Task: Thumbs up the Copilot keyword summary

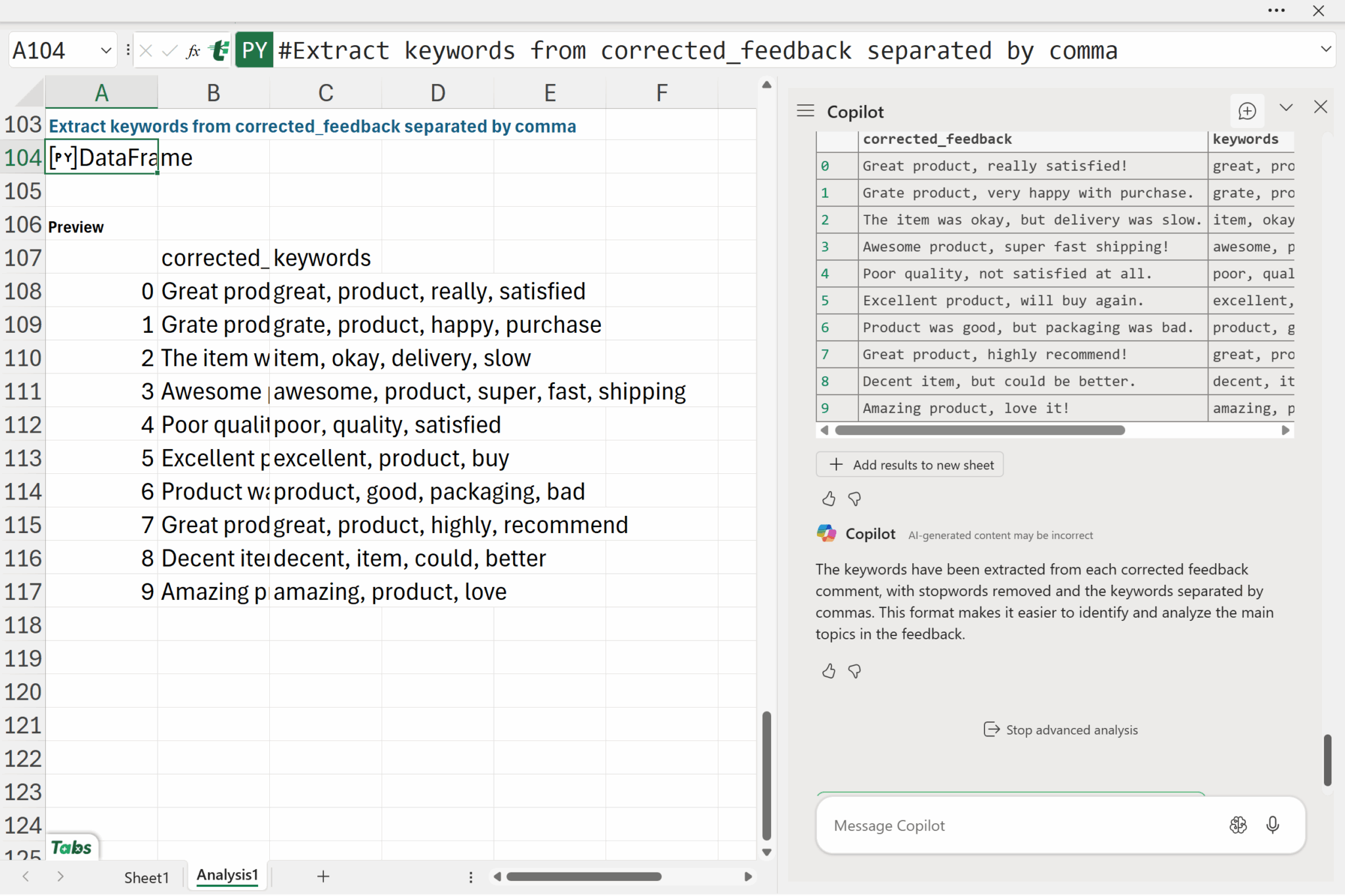Action: click(828, 671)
